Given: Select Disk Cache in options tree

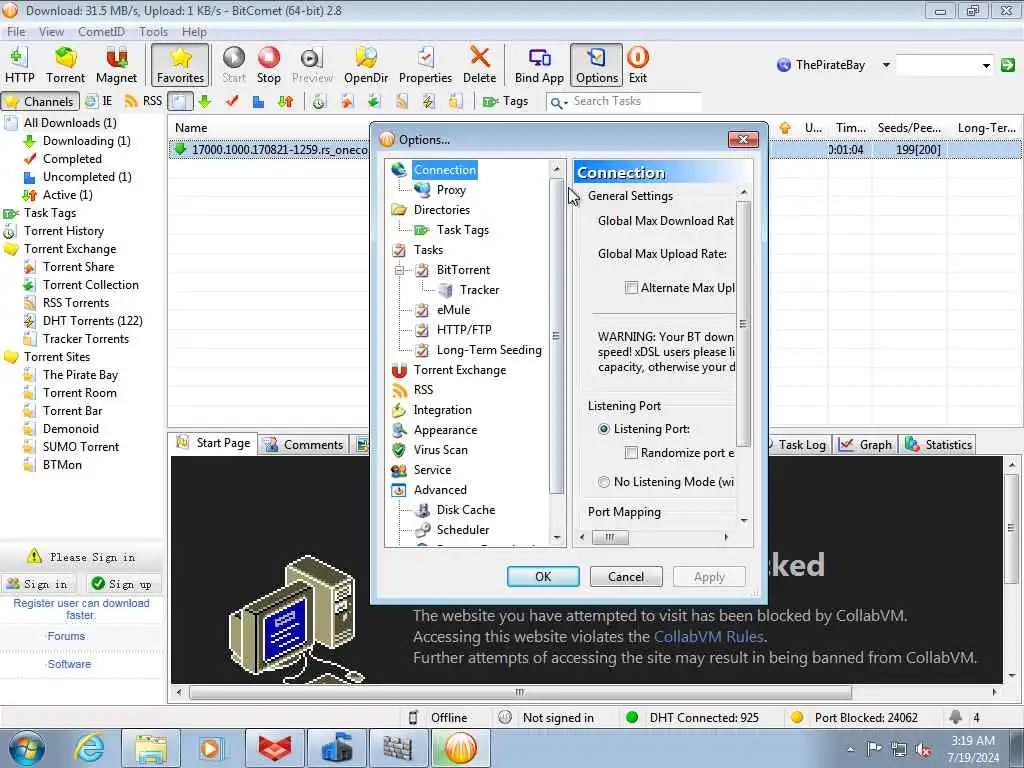Looking at the screenshot, I should click(x=466, y=510).
